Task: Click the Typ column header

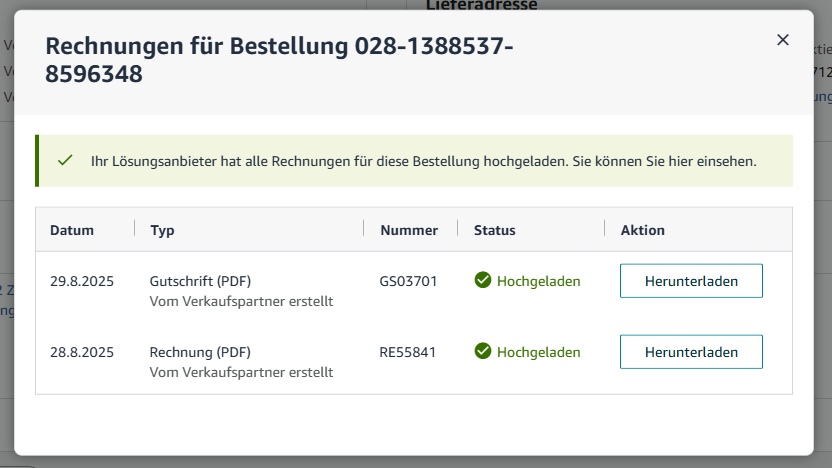Action: [x=162, y=230]
